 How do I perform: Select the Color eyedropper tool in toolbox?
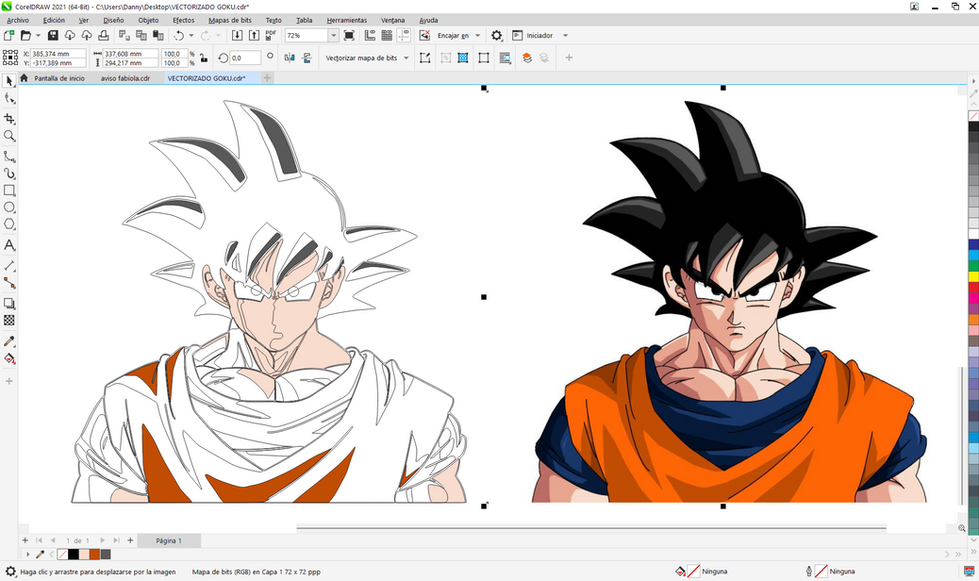[x=9, y=341]
